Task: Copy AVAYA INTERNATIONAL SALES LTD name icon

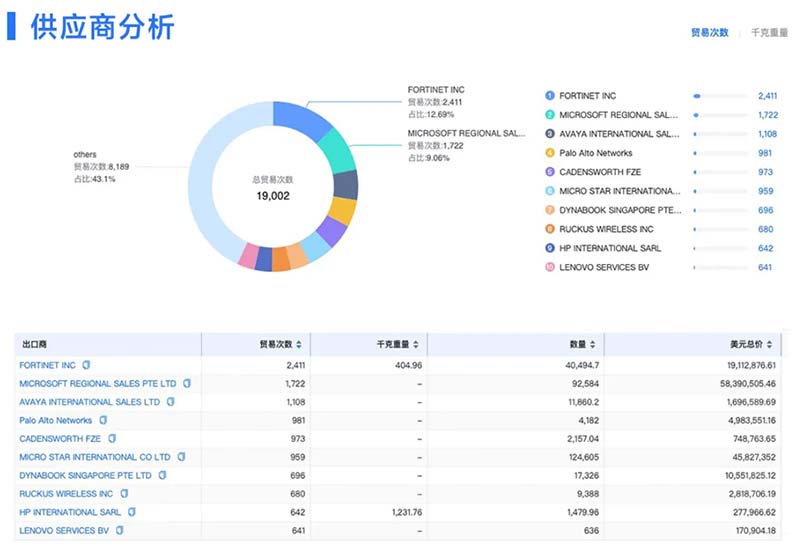Action: [x=171, y=402]
